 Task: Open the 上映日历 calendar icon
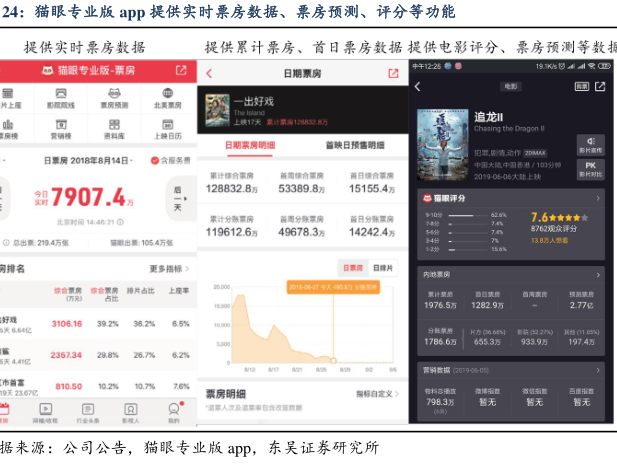pos(168,125)
